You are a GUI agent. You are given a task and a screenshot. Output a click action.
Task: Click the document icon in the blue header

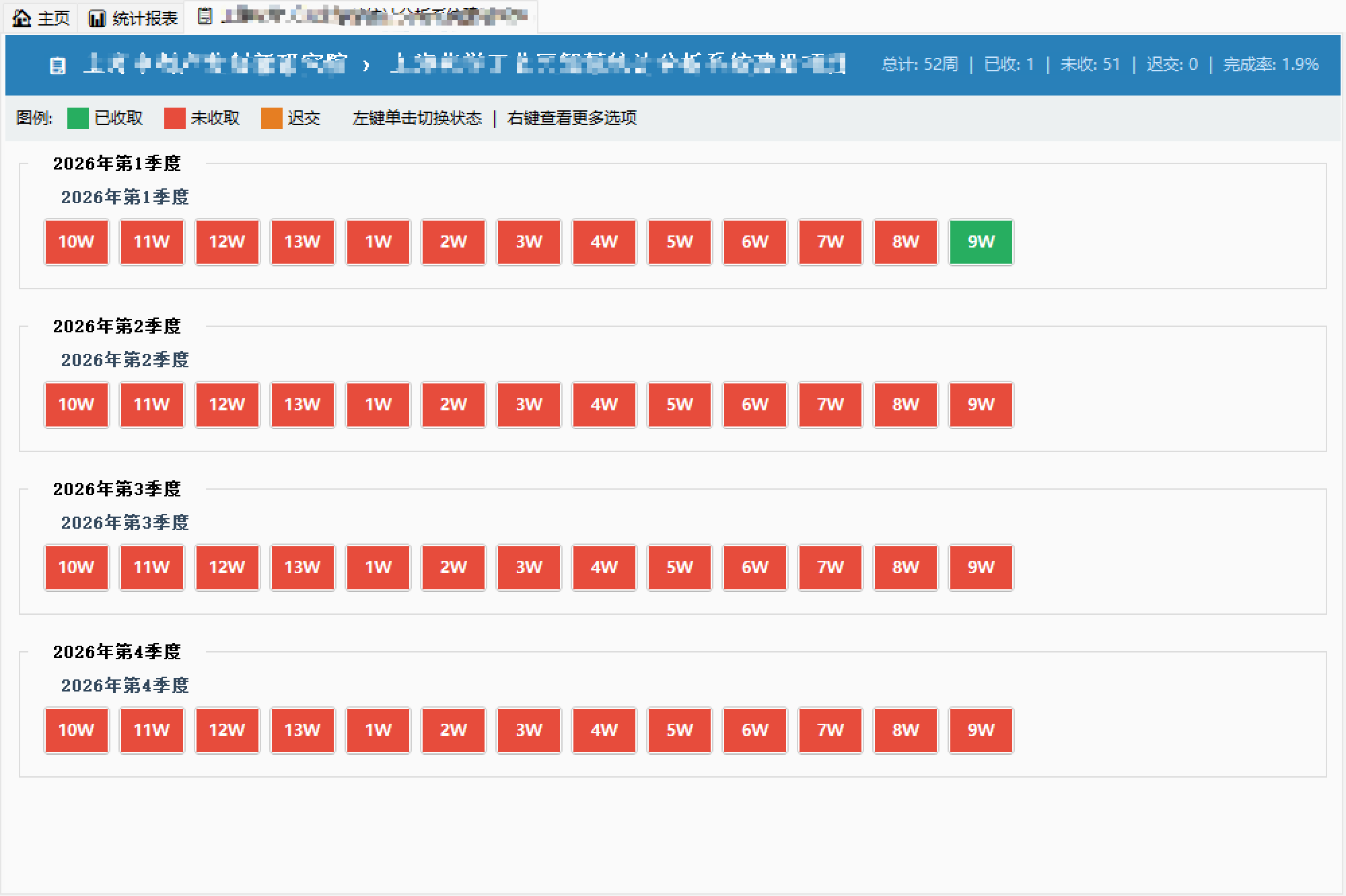(58, 65)
